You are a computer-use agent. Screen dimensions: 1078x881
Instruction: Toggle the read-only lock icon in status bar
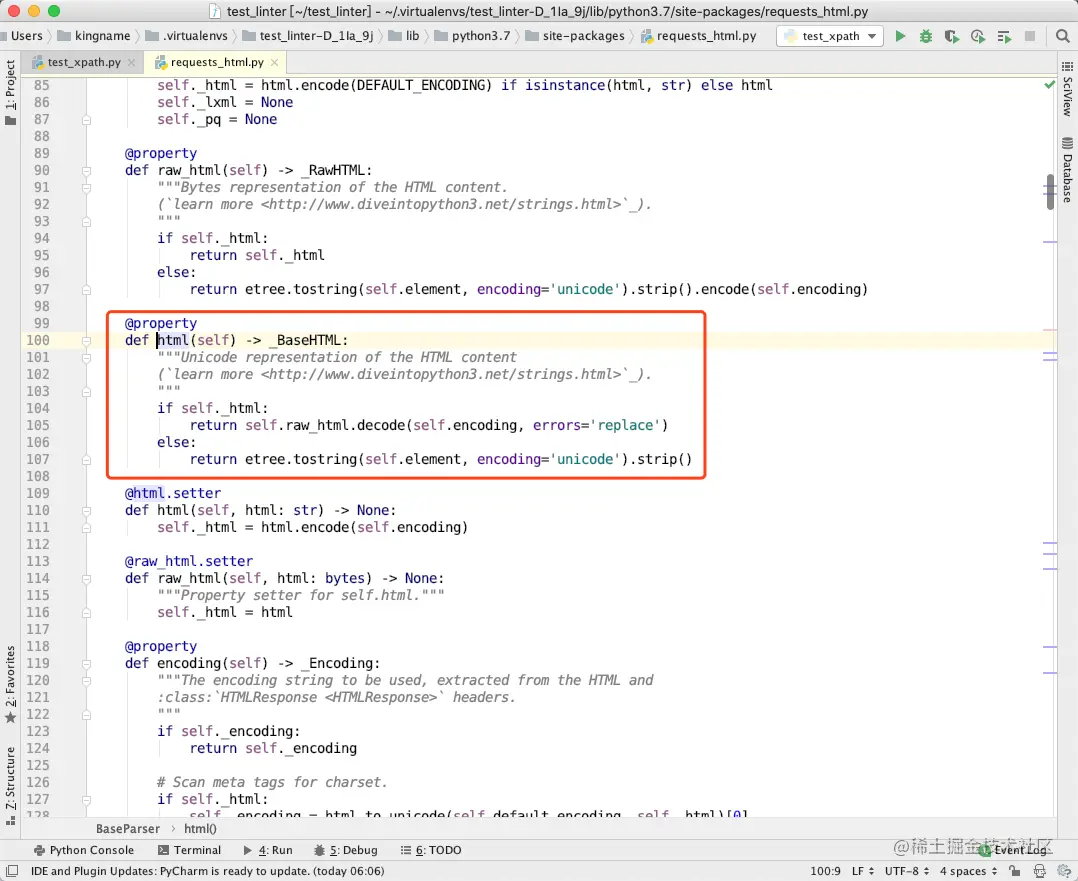1014,871
